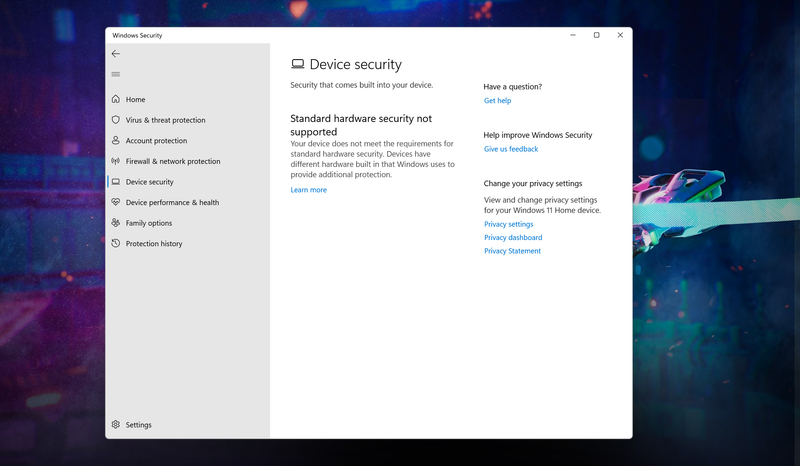Maximize the Windows Security window
Screen dimensions: 800x466
pos(597,35)
